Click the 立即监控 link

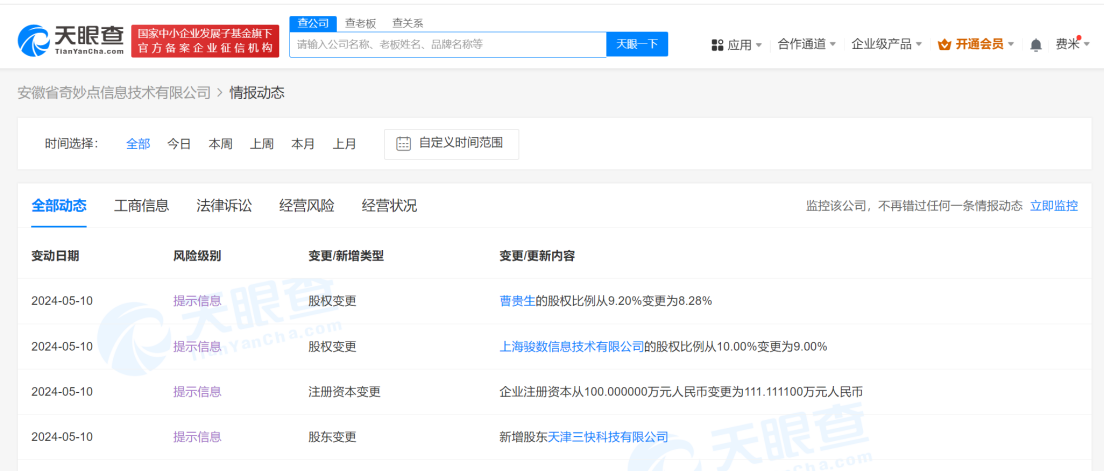1053,206
